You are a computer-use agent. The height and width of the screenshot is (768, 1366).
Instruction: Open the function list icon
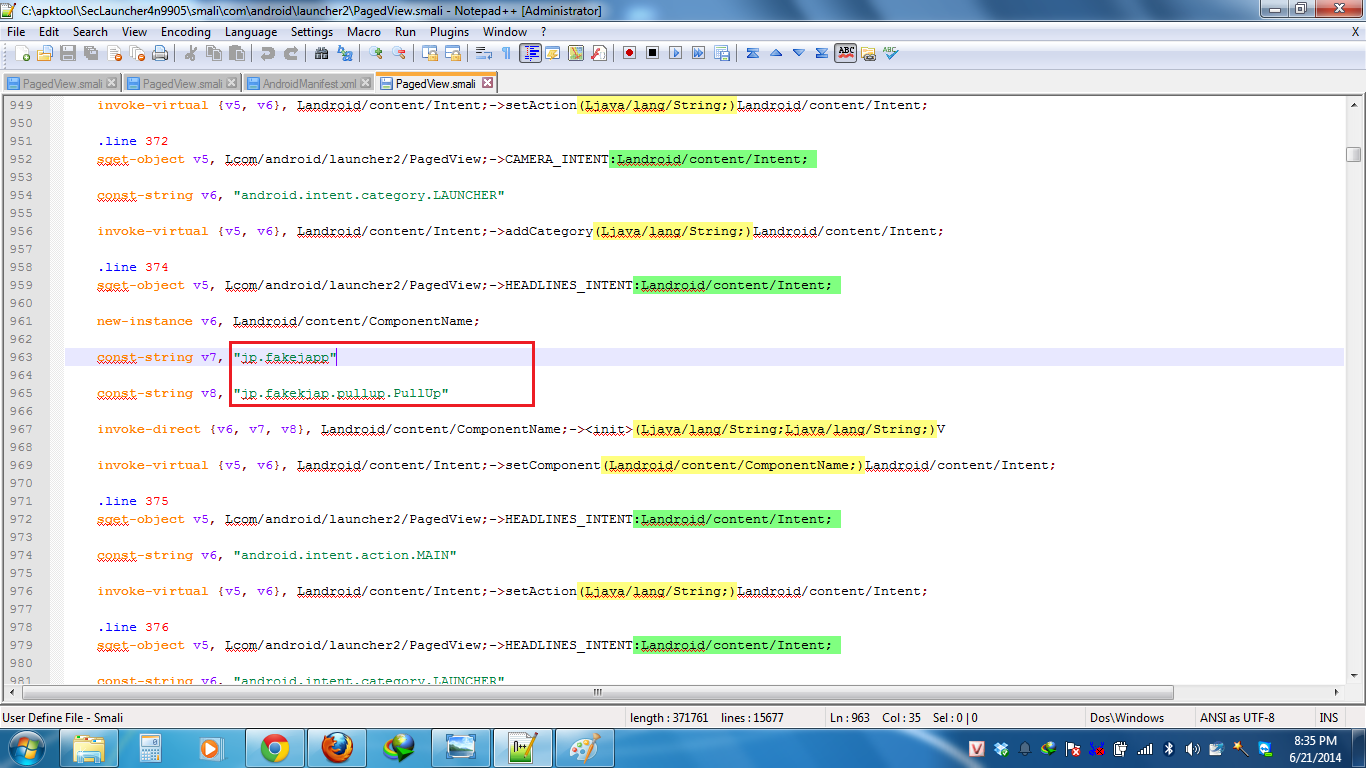click(x=599, y=53)
